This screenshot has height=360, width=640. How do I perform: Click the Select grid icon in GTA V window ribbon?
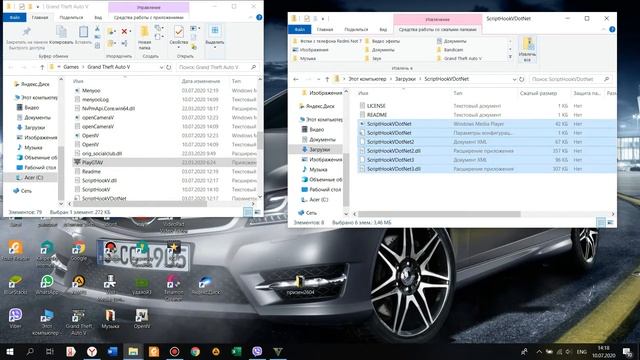click(x=215, y=31)
